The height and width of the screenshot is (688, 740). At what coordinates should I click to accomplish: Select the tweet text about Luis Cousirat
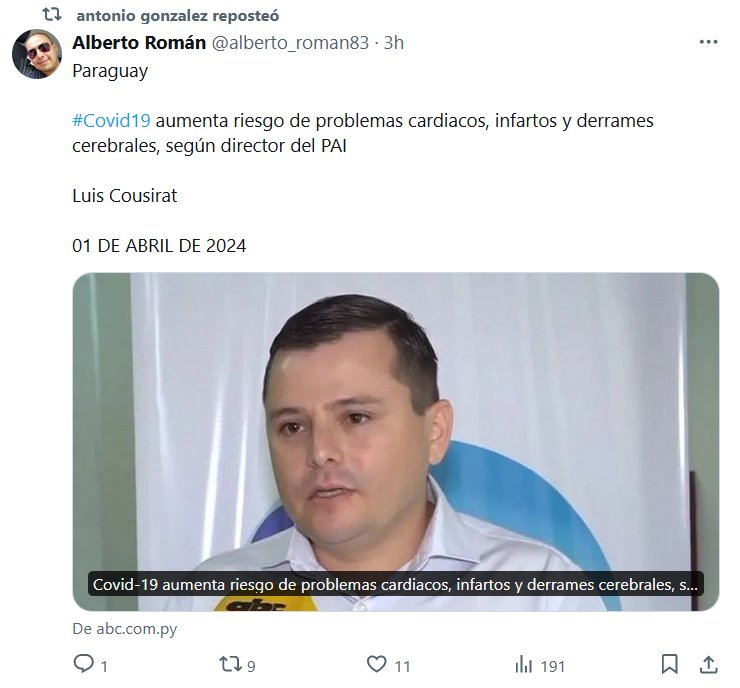125,195
